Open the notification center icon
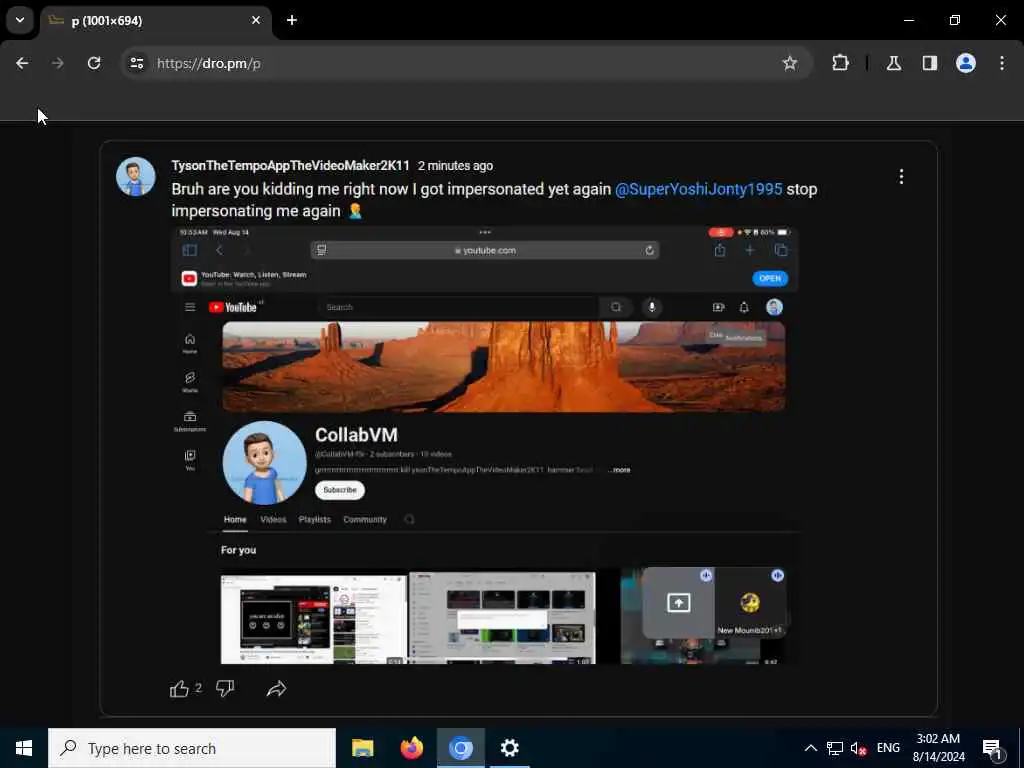This screenshot has height=768, width=1024. click(x=993, y=748)
